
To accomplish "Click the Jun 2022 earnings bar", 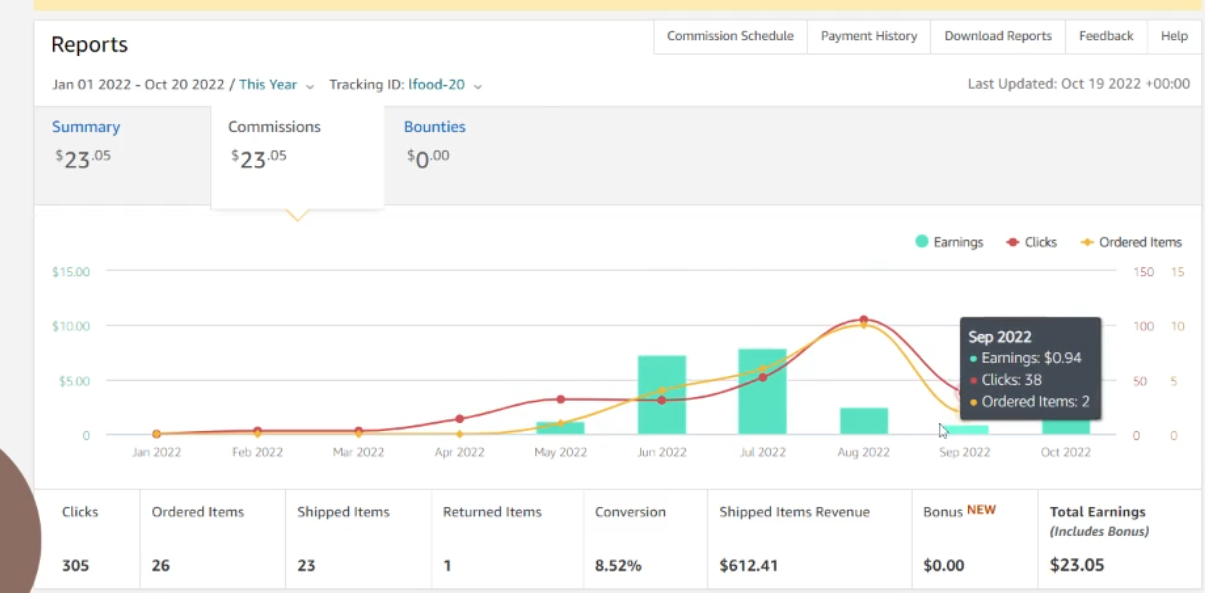I will pos(662,395).
